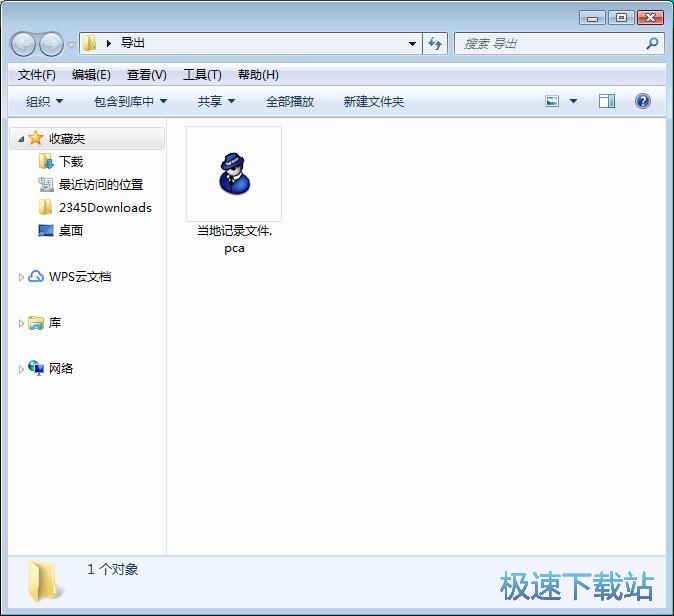The width and height of the screenshot is (674, 616).
Task: Open the 编辑(E) menu
Action: click(x=91, y=75)
